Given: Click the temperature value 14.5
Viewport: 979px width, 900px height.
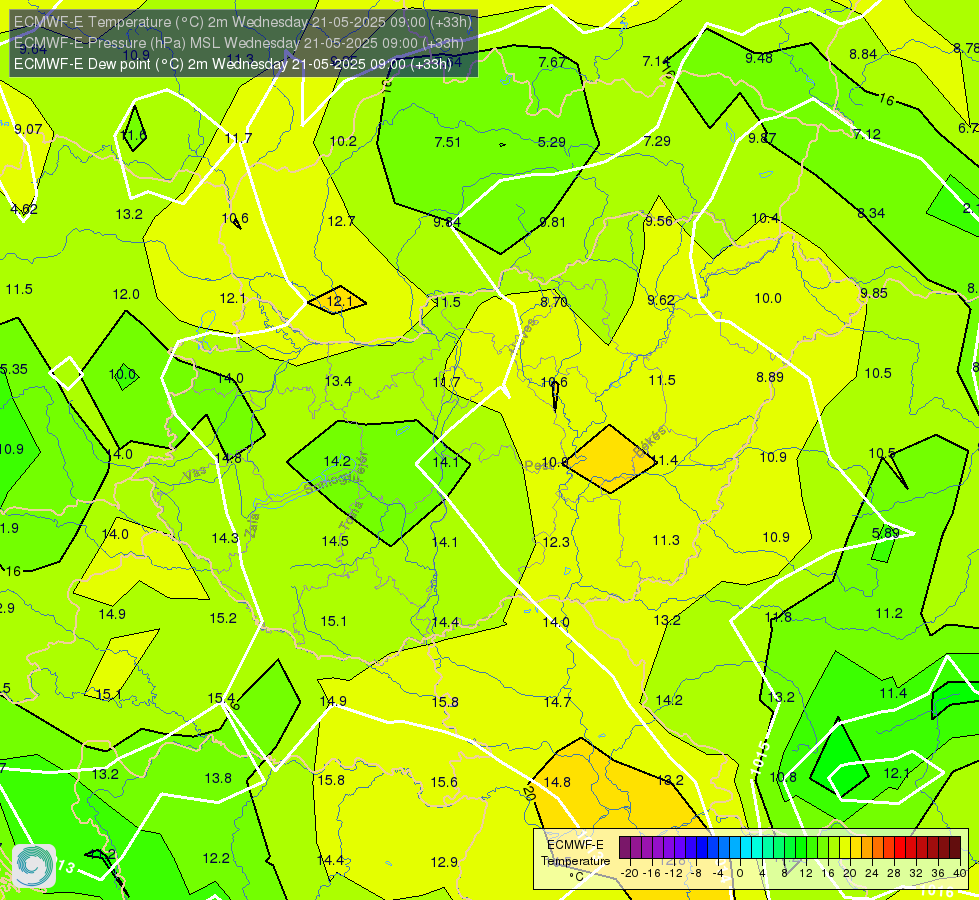Looking at the screenshot, I should [x=335, y=541].
